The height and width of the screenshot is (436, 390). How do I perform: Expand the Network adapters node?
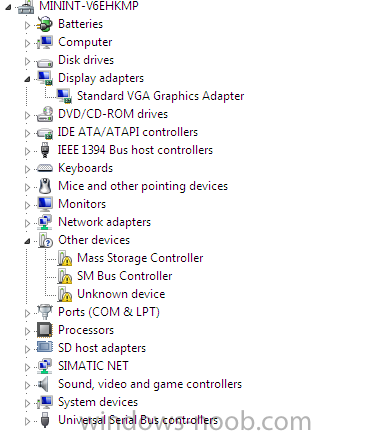(x=27, y=223)
